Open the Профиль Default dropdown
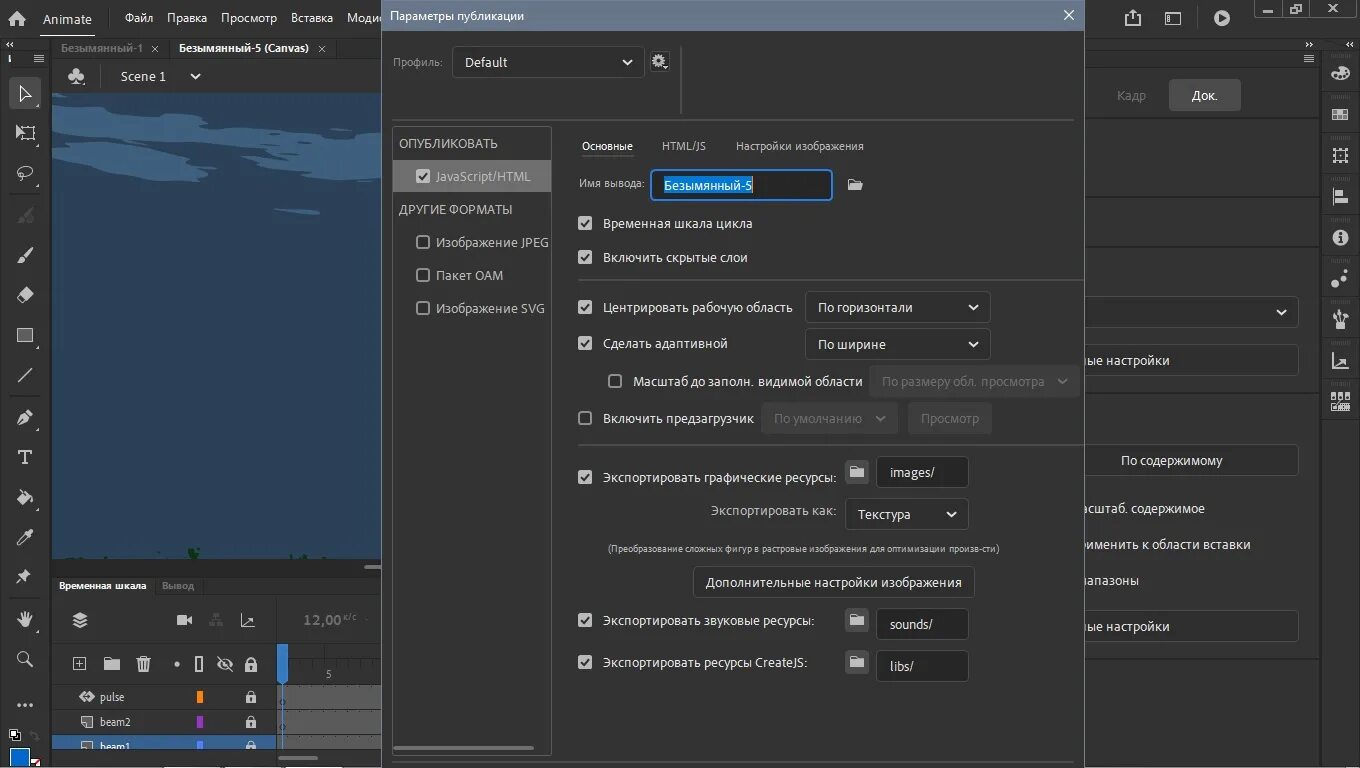This screenshot has width=1360, height=768. click(548, 62)
